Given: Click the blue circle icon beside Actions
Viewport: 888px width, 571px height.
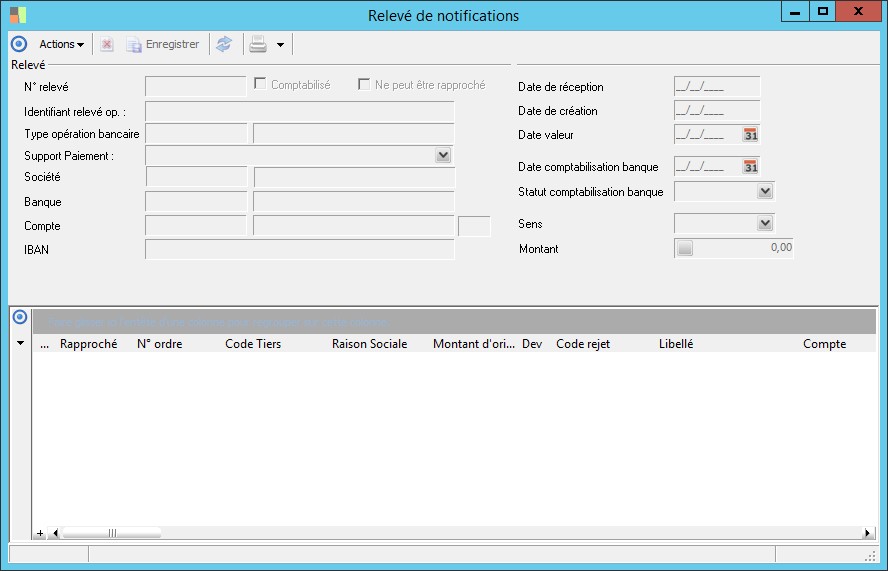Looking at the screenshot, I should (x=19, y=44).
